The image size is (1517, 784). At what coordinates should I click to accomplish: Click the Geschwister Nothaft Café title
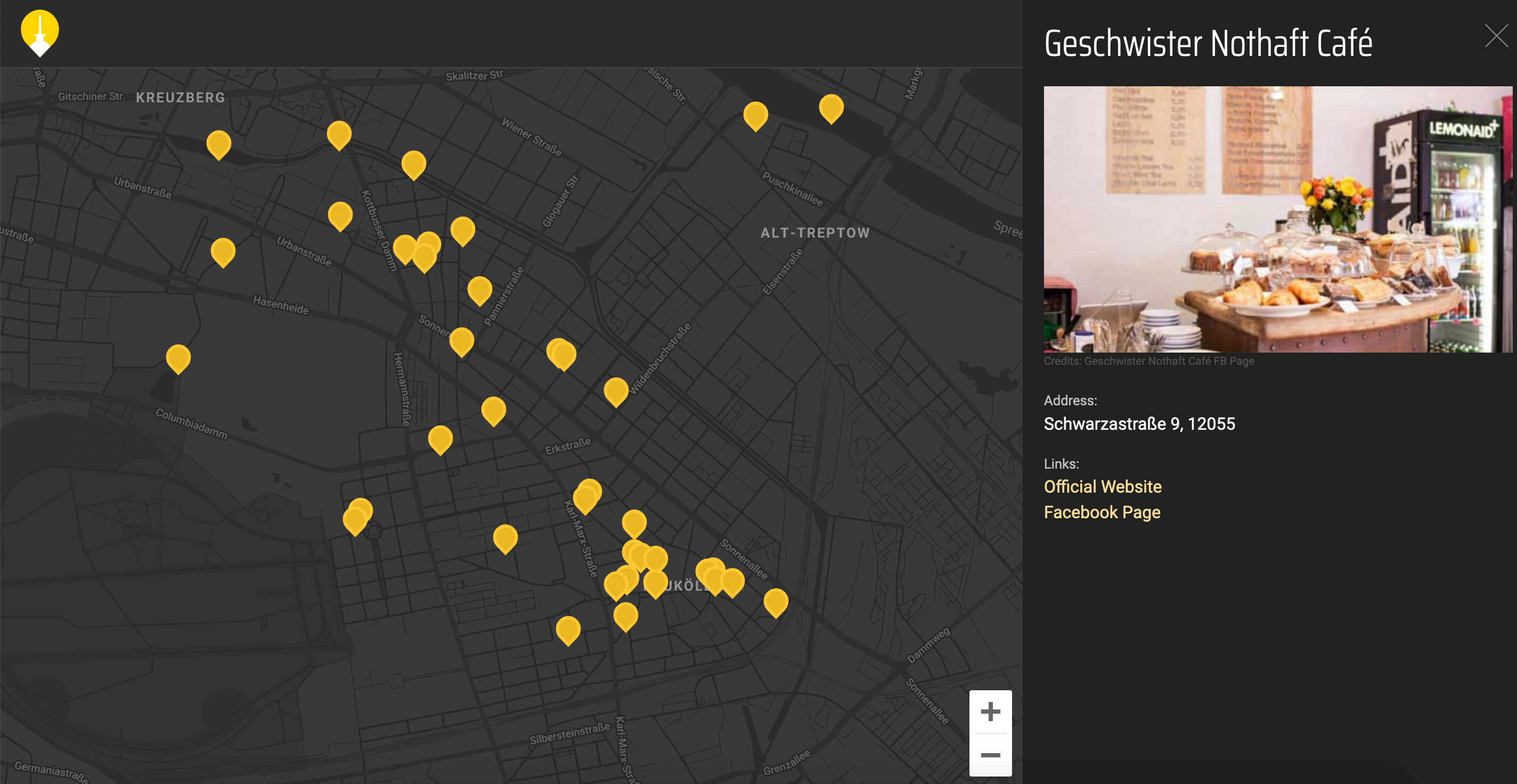(x=1208, y=44)
